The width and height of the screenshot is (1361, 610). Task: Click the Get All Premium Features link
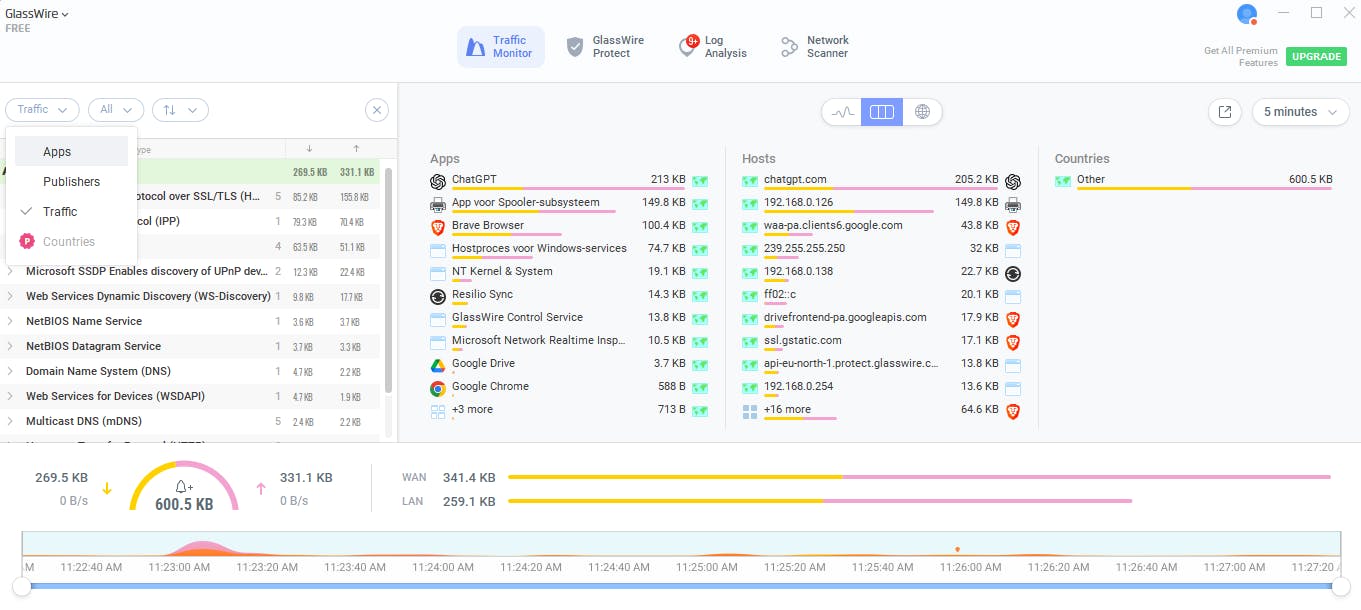pos(1241,56)
